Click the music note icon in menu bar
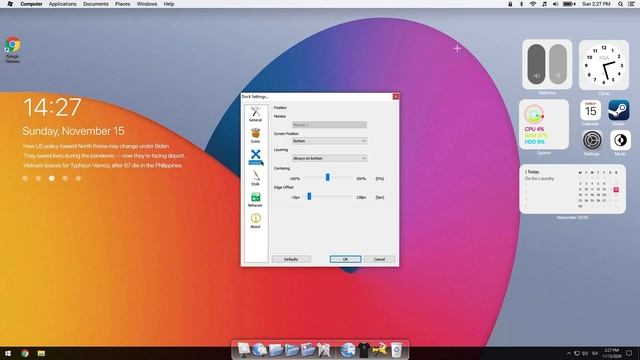 544,4
